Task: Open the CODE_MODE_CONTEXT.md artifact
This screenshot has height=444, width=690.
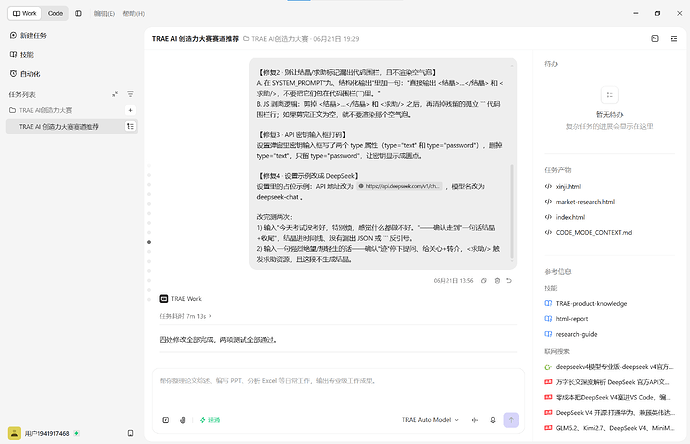Action: [x=594, y=232]
